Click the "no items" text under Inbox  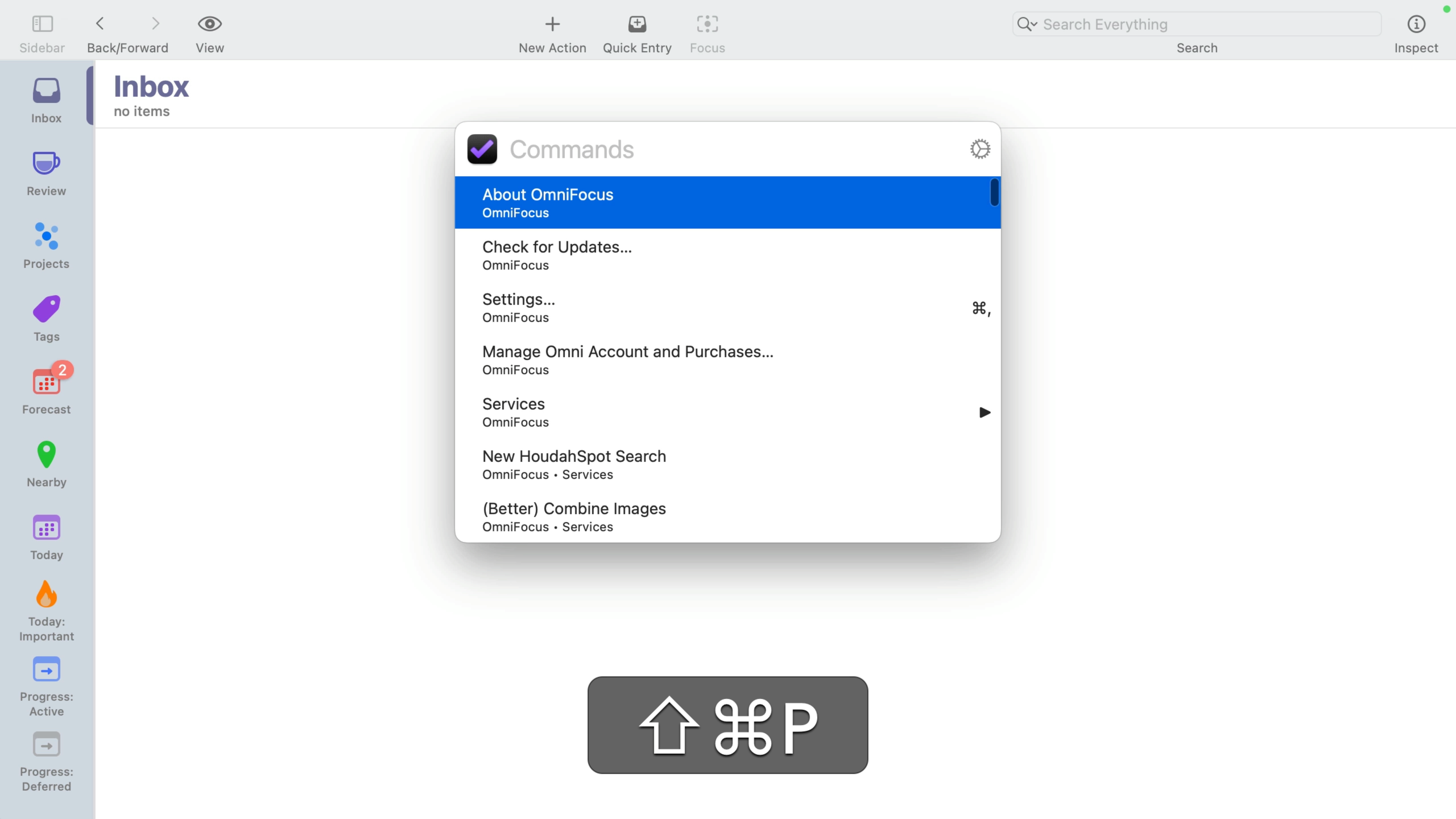[x=141, y=111]
